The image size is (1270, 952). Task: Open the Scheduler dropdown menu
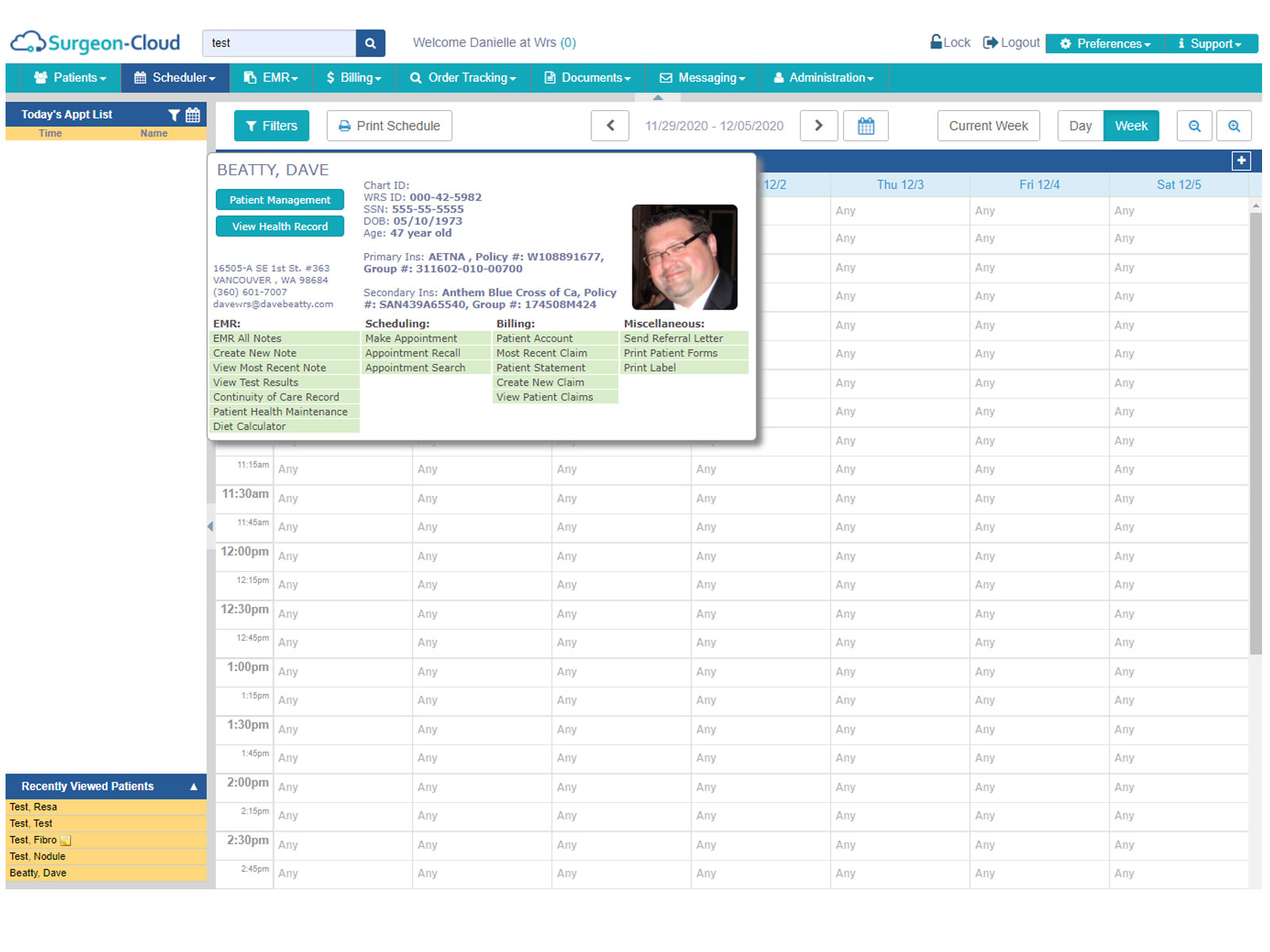[175, 78]
